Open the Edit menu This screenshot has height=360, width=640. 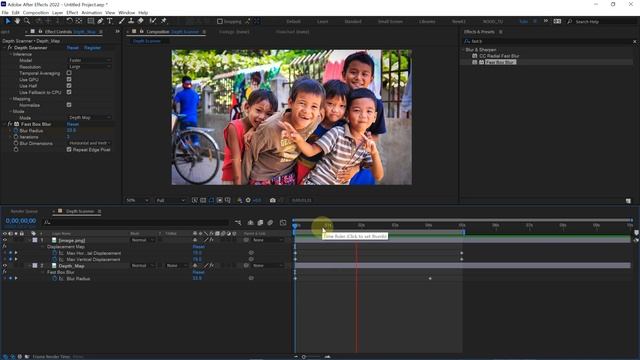pos(16,13)
